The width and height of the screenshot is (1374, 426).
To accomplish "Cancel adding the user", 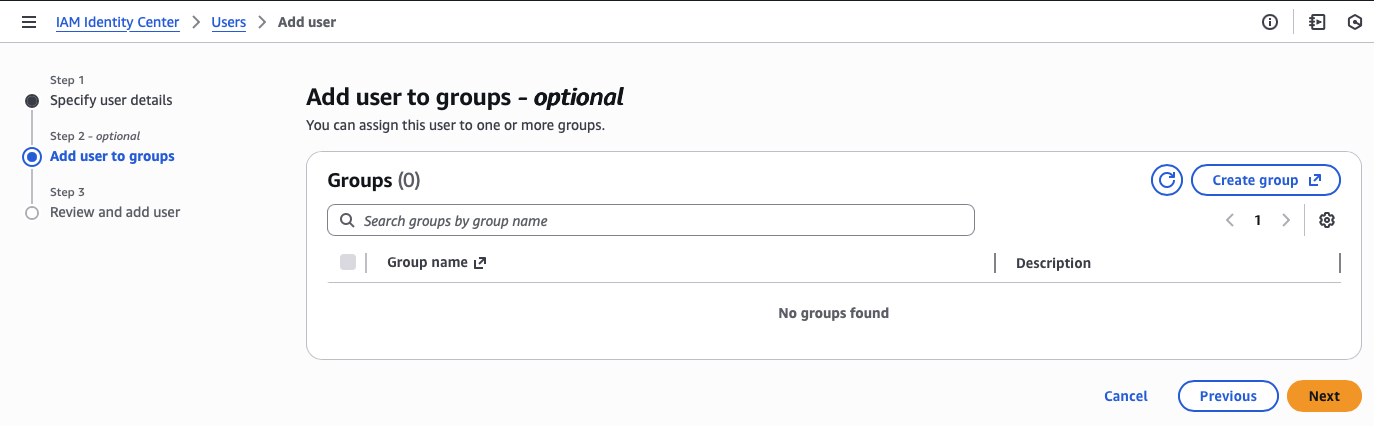I will click(x=1126, y=396).
